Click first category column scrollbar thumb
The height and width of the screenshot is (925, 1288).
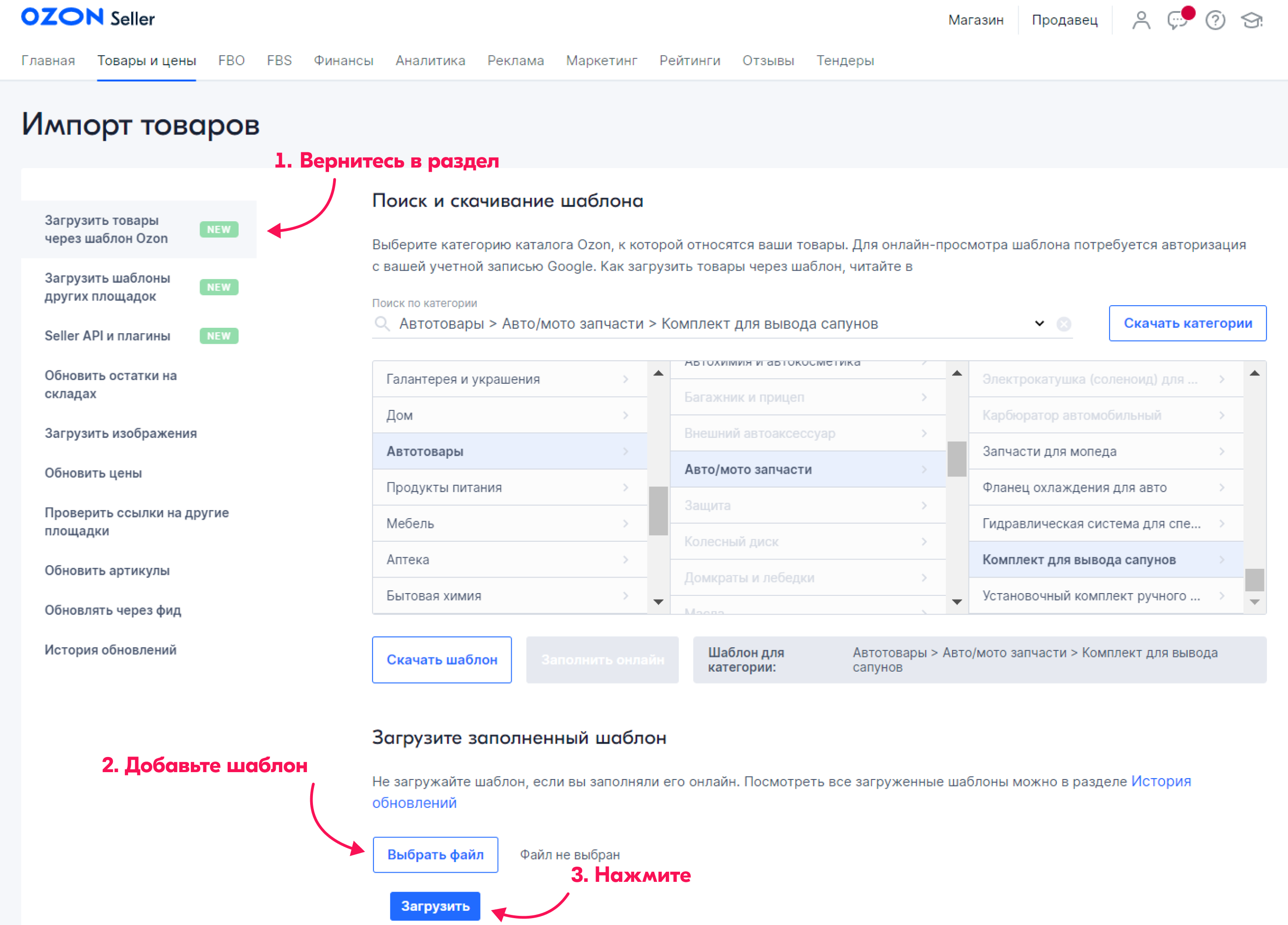point(658,511)
